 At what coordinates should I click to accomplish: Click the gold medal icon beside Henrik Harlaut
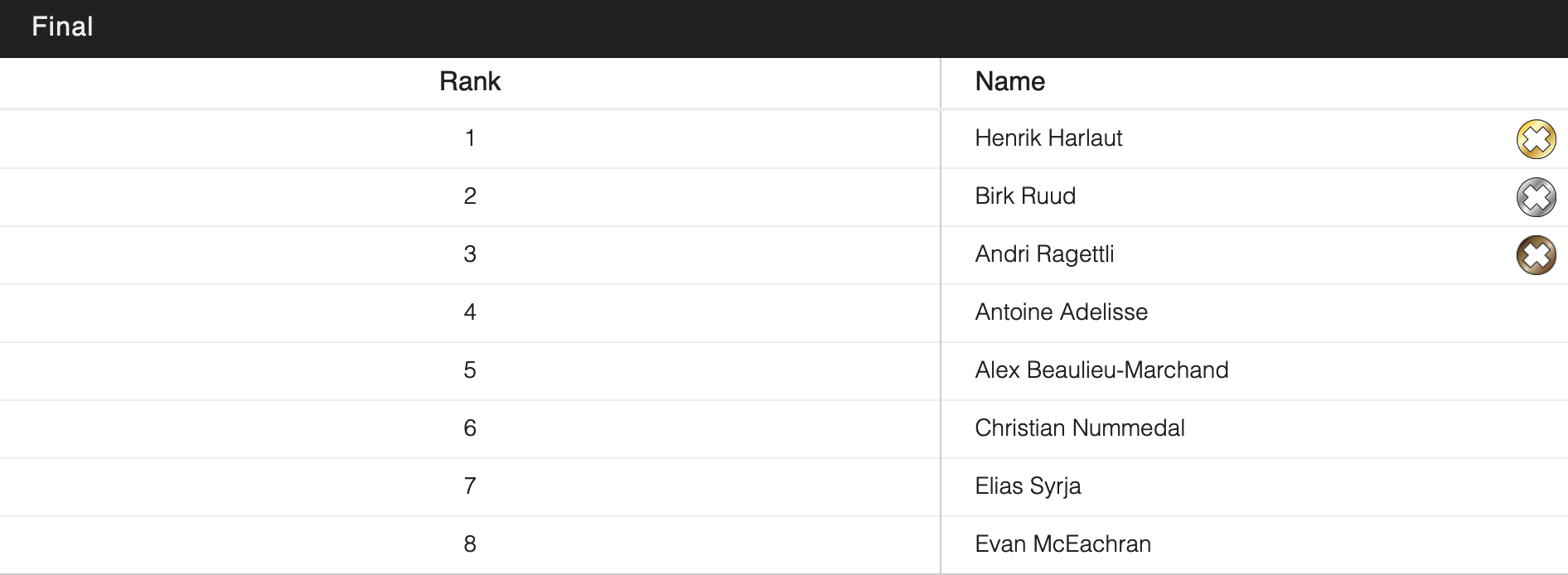(1536, 139)
